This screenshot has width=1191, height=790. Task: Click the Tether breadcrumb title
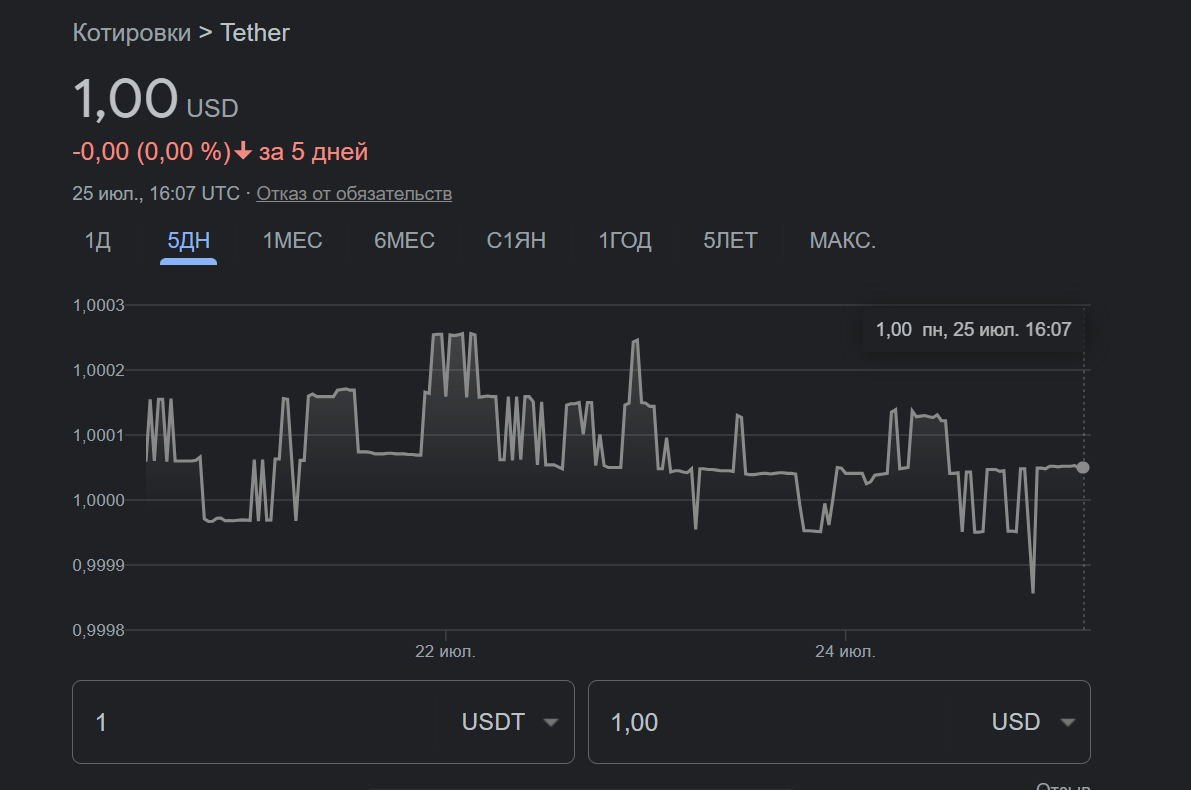click(x=255, y=33)
